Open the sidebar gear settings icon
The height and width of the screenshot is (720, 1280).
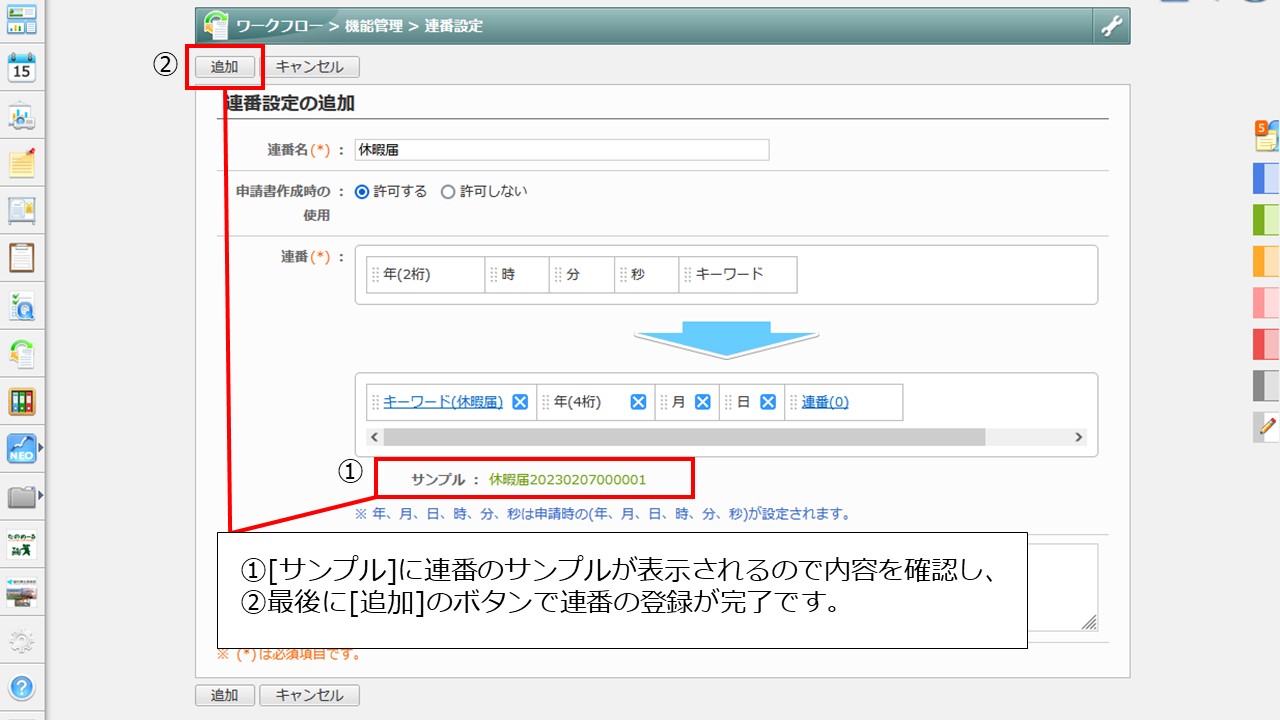[21, 641]
